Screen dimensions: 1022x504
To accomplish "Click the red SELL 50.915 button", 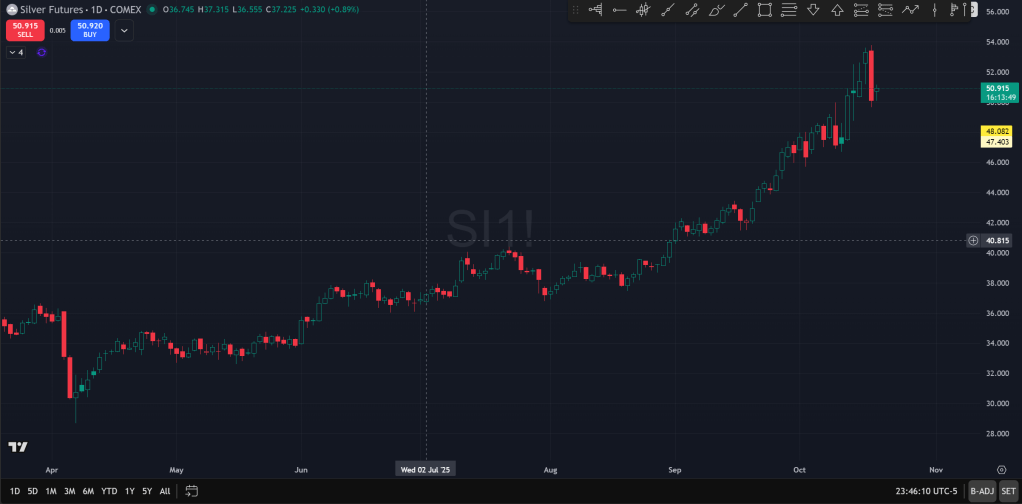I will (25, 30).
